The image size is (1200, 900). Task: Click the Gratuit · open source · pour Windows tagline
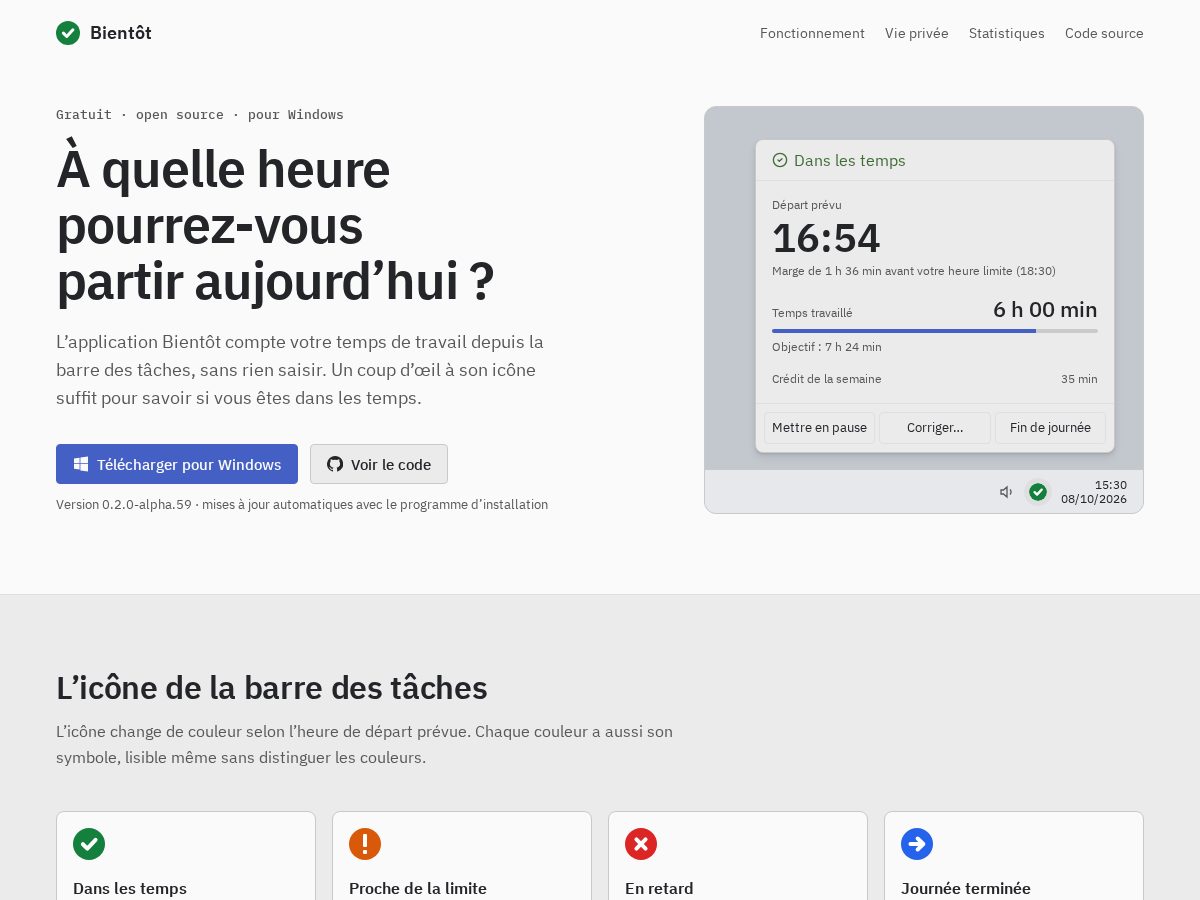(200, 115)
